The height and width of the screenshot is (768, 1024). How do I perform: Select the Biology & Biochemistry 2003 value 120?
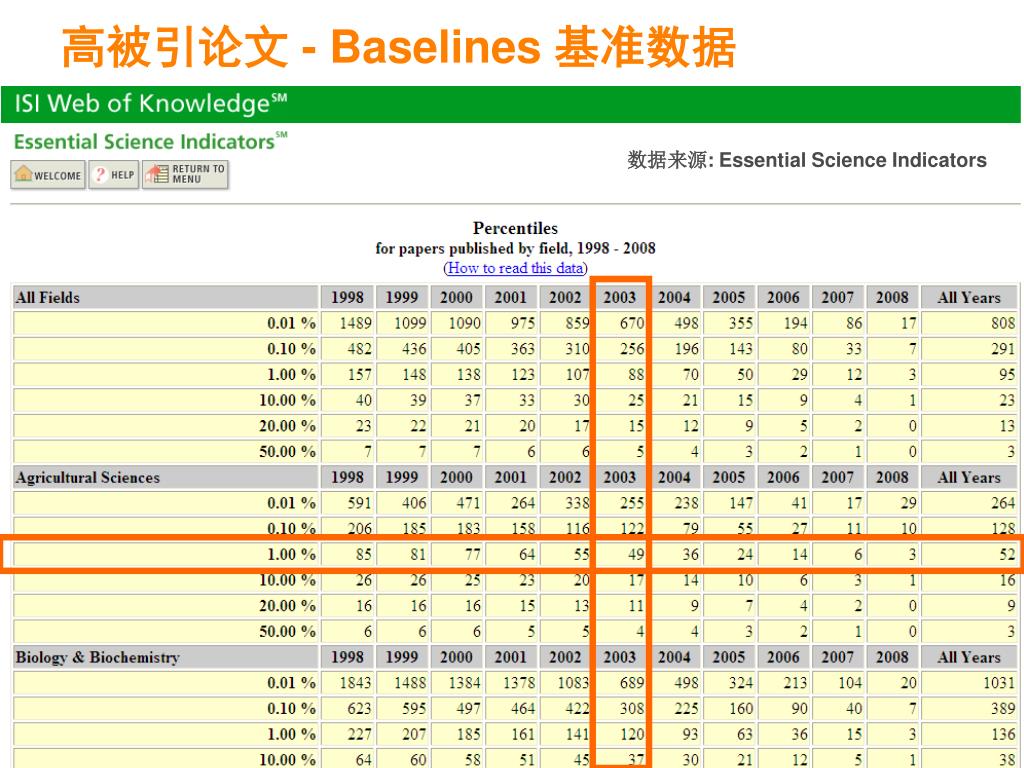pyautogui.click(x=632, y=734)
